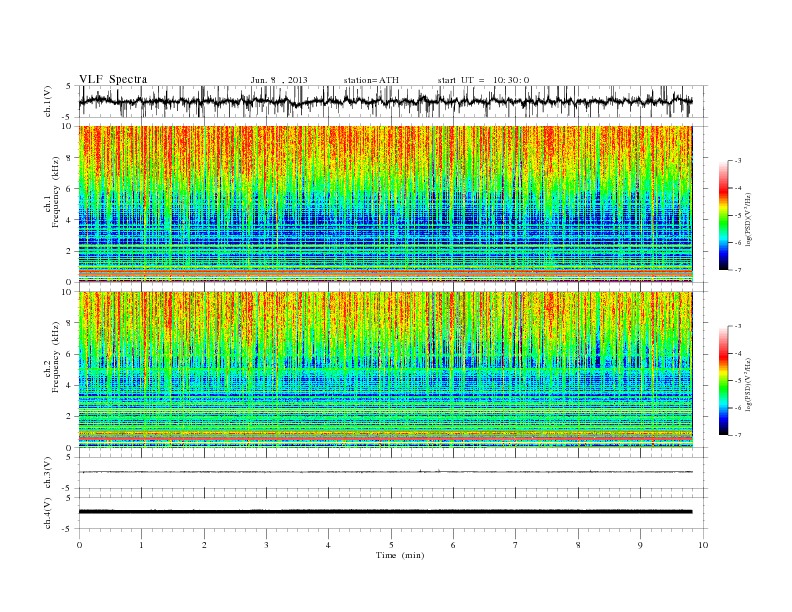Click the "ch.4(V)" axis label
Image resolution: width=792 pixels, height=612 pixels.
pyautogui.click(x=47, y=513)
